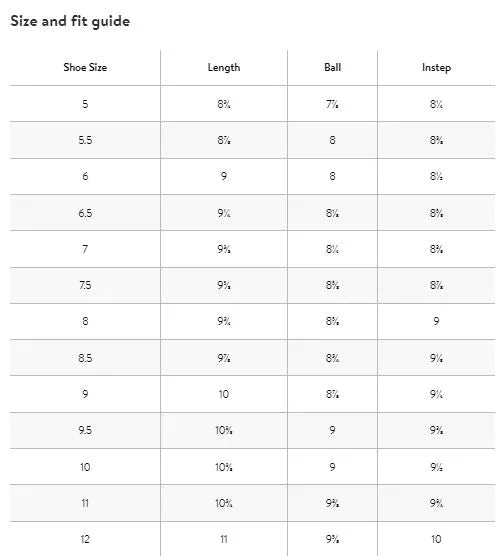Click the shoe size 7.5 cell

pos(85,285)
